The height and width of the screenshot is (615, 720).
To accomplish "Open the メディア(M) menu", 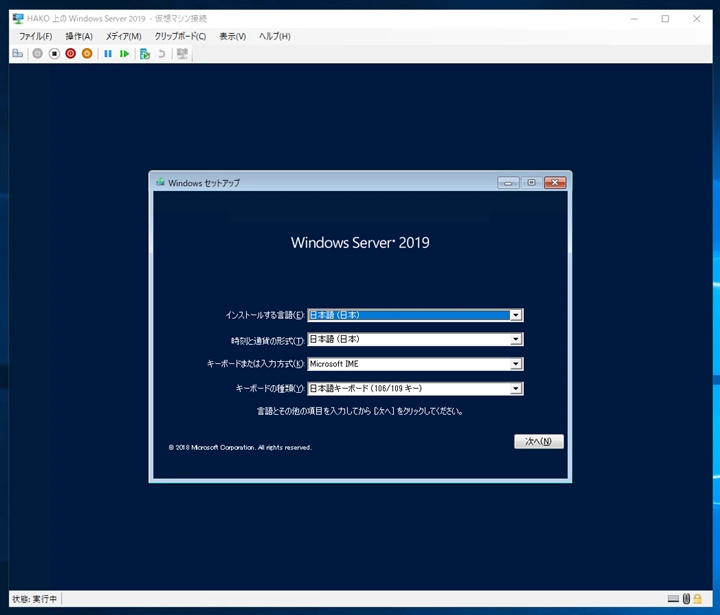I will [x=124, y=36].
